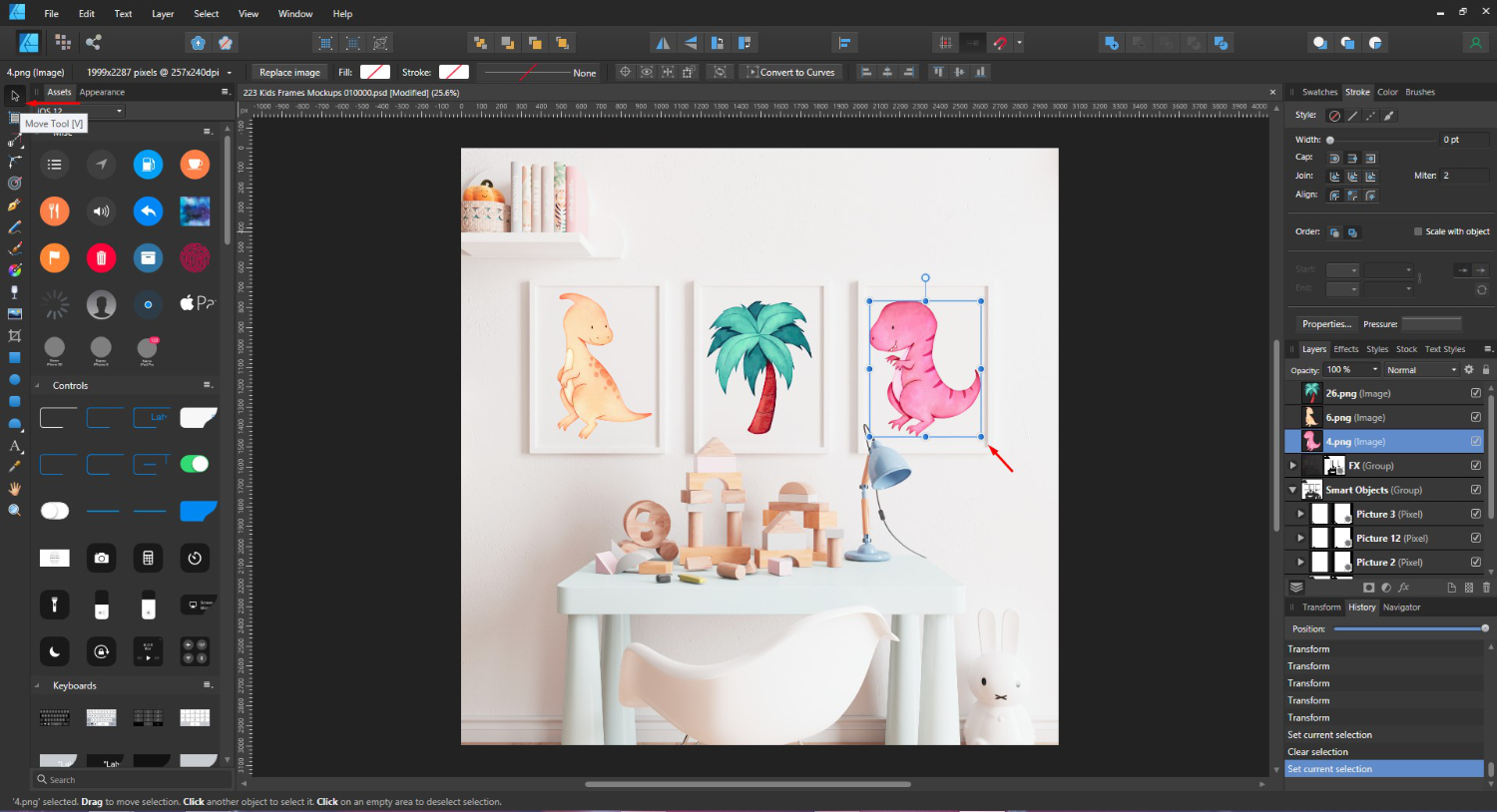The width and height of the screenshot is (1497, 812).
Task: Click Align Bottom in the context toolbar
Action: point(981,72)
